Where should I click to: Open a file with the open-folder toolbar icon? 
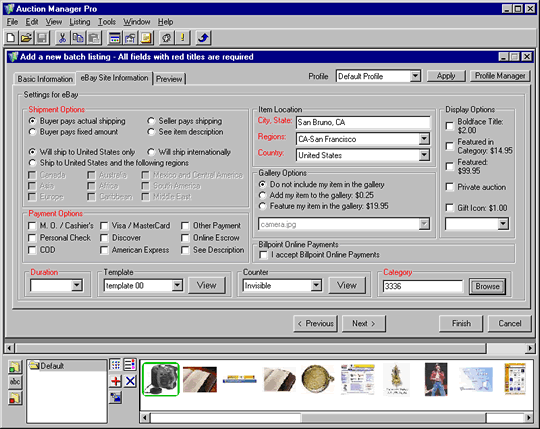pos(26,38)
